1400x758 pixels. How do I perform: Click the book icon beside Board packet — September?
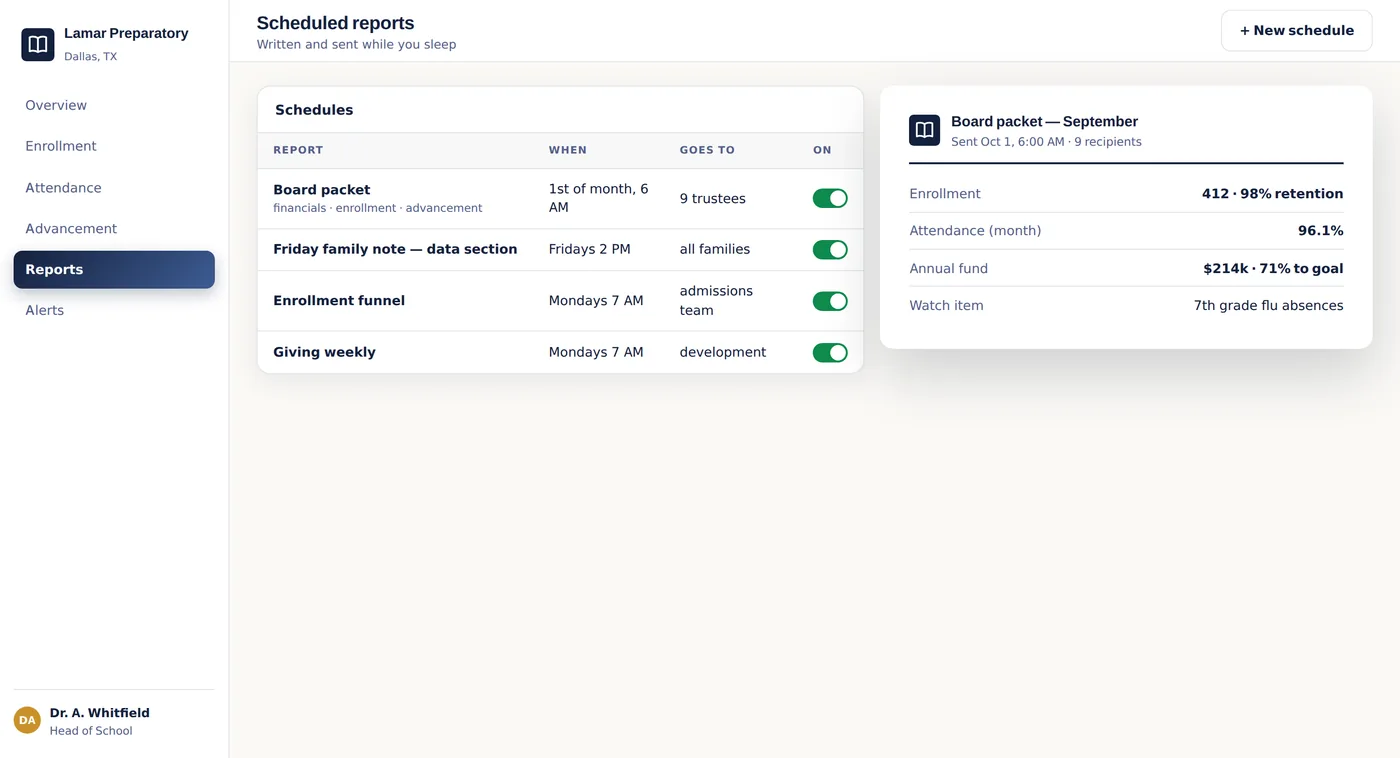point(924,130)
